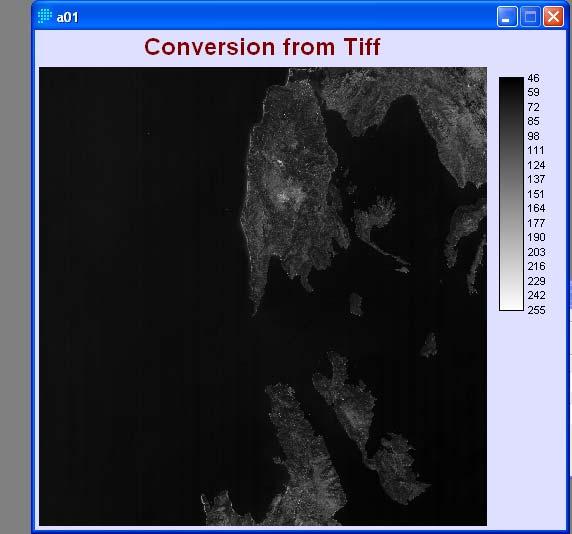
Task: Click legend value 98
Action: point(533,136)
